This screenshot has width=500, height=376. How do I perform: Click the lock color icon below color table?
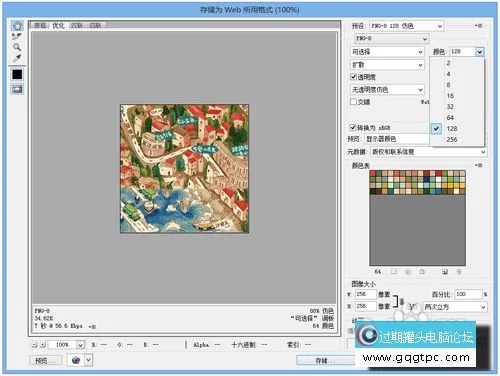[422, 272]
